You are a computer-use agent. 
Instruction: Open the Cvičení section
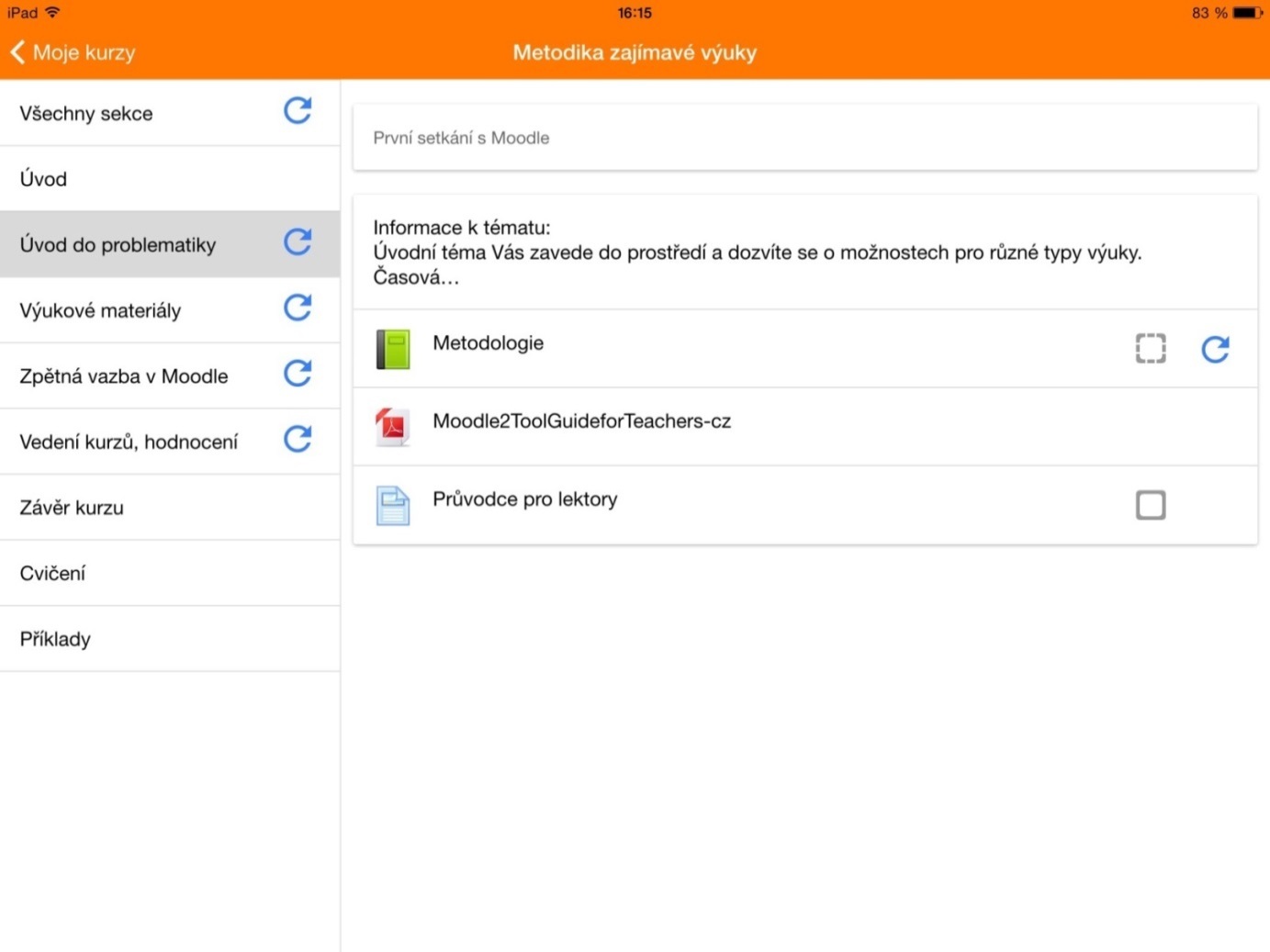pos(170,573)
